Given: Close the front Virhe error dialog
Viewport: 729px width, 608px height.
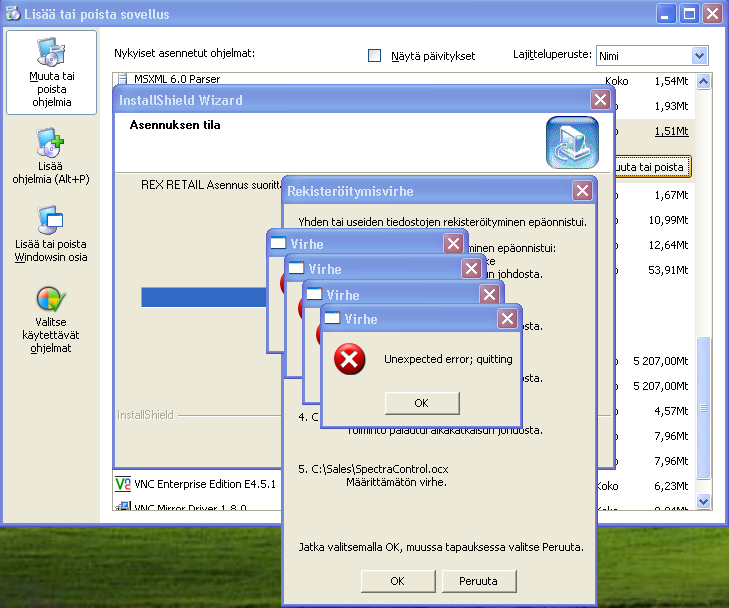Looking at the screenshot, I should coord(508,319).
